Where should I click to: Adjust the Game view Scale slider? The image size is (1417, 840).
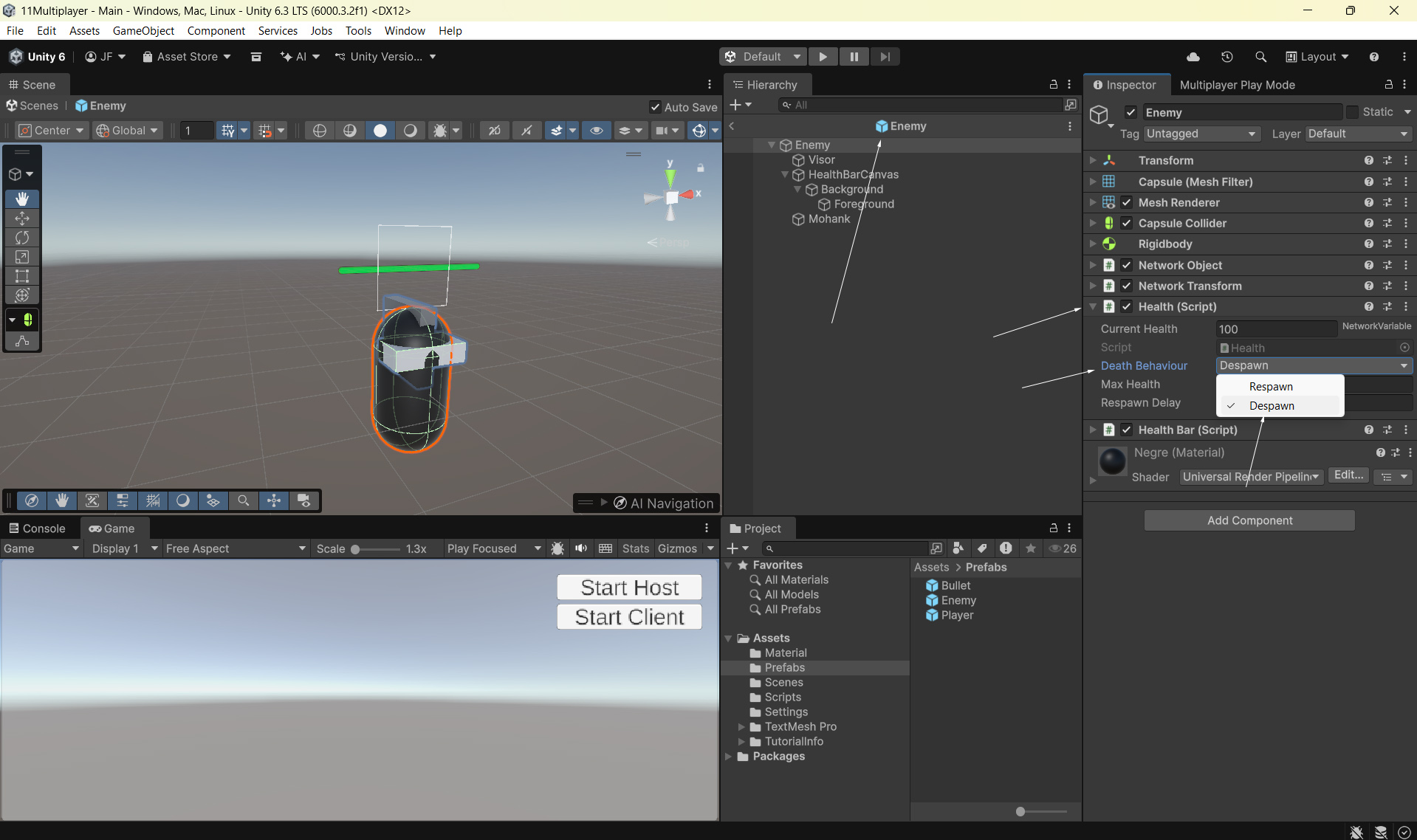coord(356,549)
